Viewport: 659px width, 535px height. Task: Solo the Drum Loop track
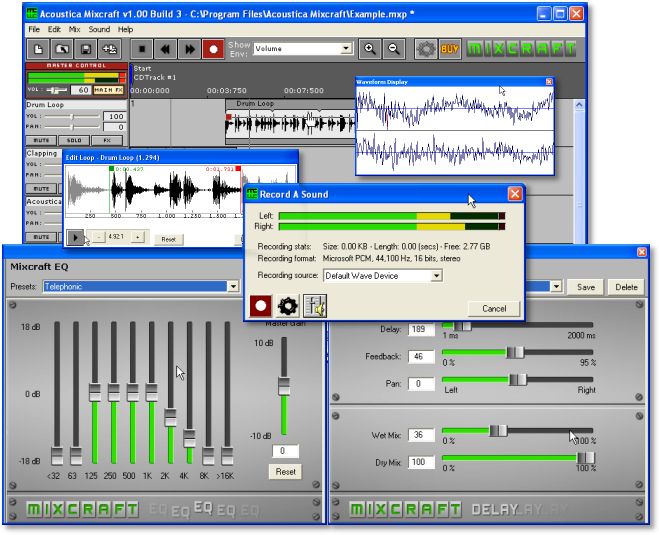[x=72, y=140]
